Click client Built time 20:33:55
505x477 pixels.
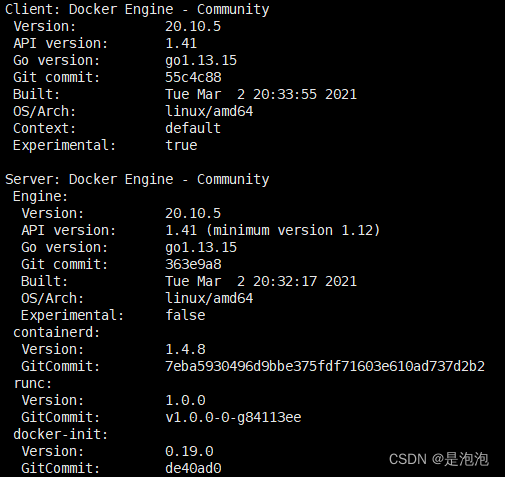(x=285, y=94)
